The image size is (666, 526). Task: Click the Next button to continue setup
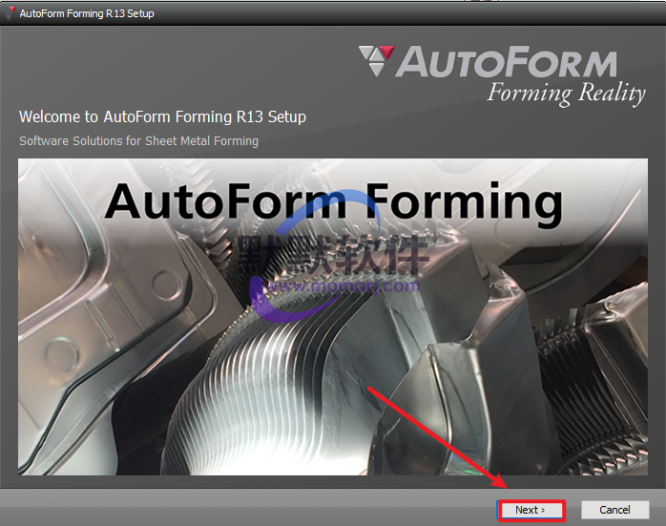(531, 510)
